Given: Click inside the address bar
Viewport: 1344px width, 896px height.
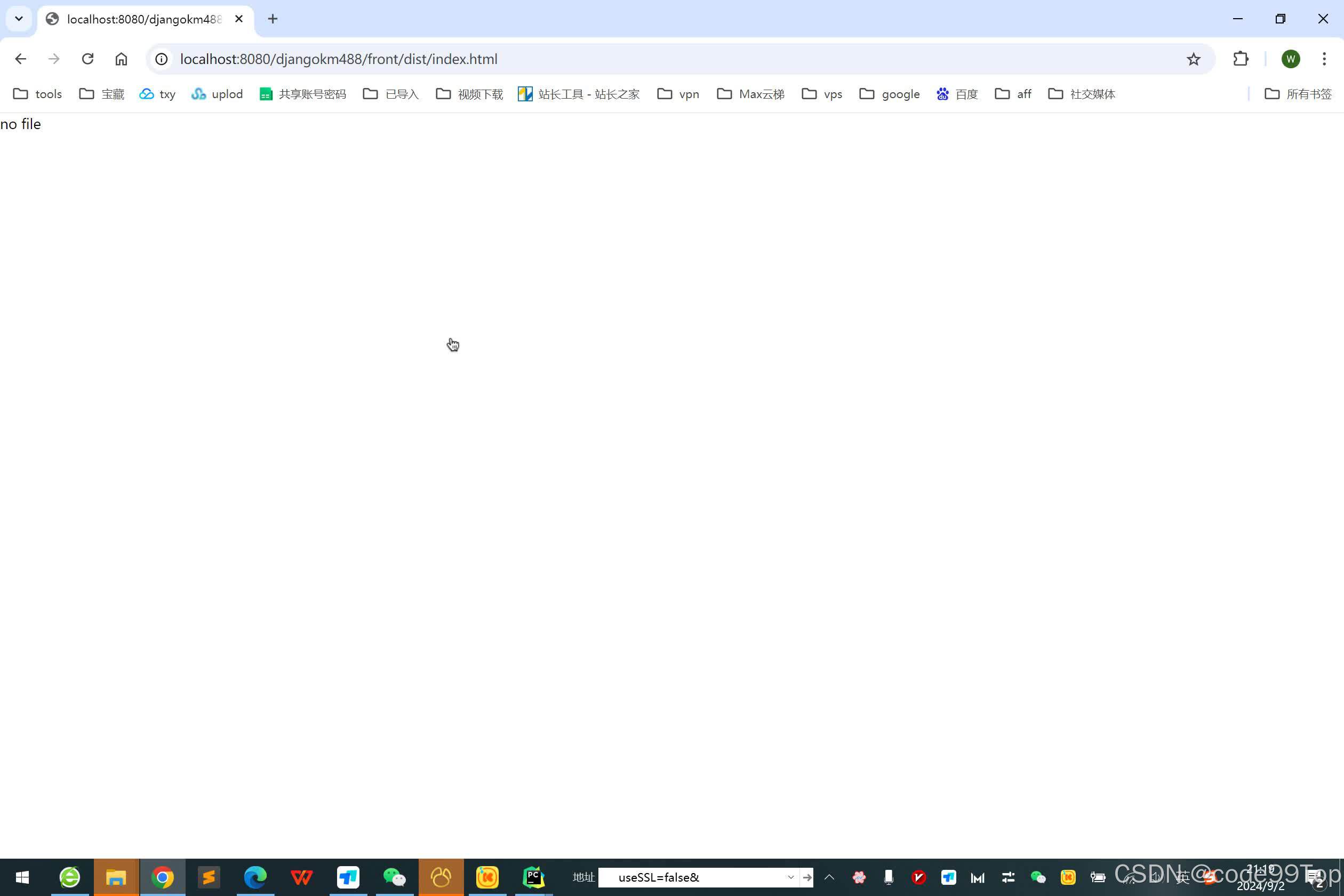Looking at the screenshot, I should click(x=400, y=59).
